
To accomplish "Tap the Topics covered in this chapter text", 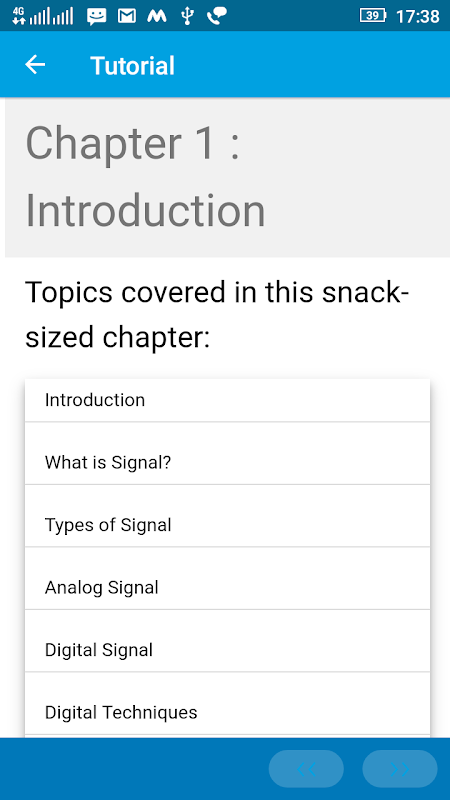I will [x=217, y=315].
